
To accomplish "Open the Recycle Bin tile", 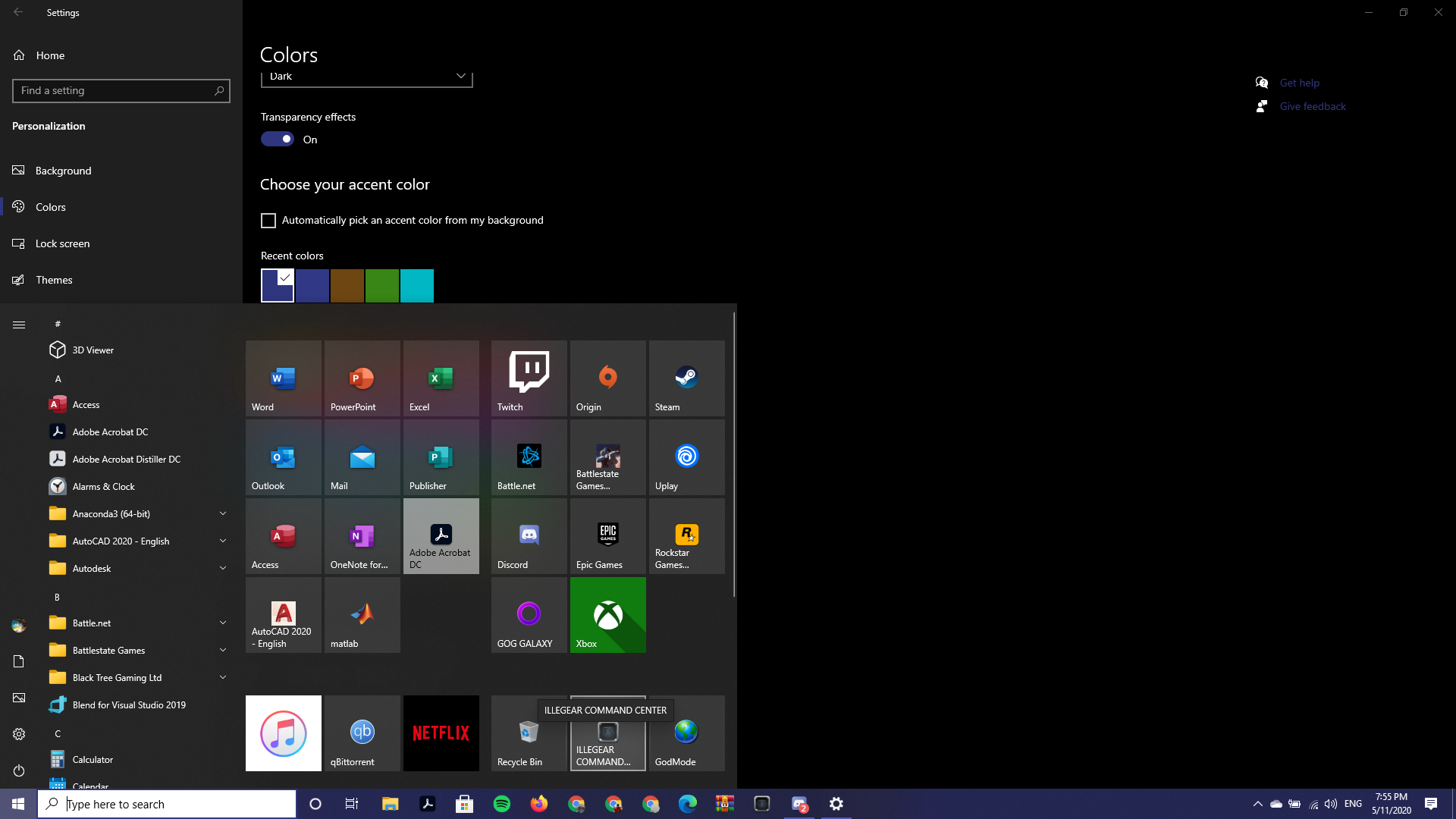I will tap(529, 733).
